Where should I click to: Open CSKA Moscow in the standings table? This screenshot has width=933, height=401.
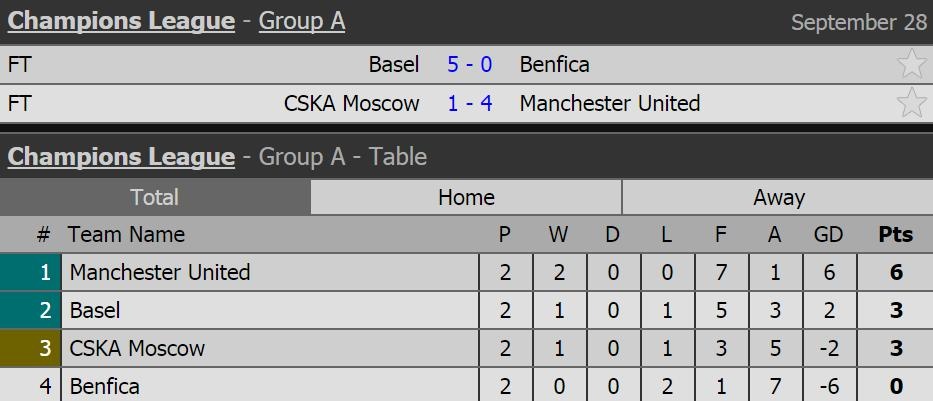click(137, 348)
